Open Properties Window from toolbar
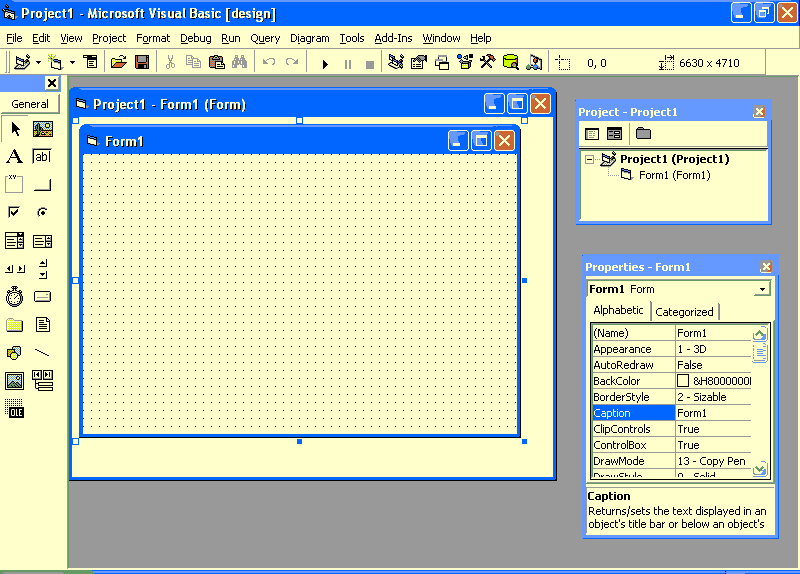Image resolution: width=800 pixels, height=574 pixels. click(419, 62)
